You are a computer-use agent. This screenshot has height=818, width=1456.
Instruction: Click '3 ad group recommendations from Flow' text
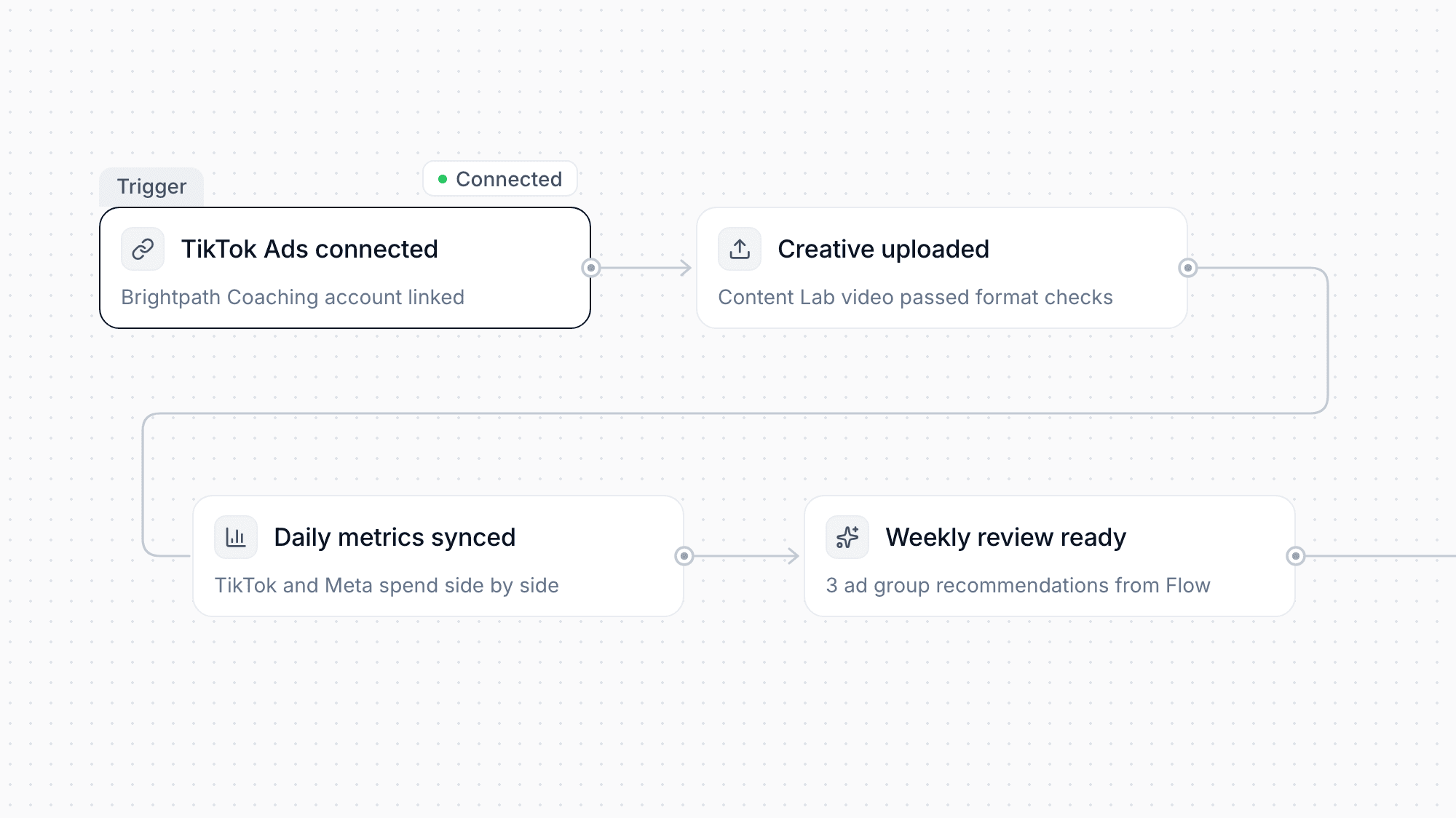1018,585
